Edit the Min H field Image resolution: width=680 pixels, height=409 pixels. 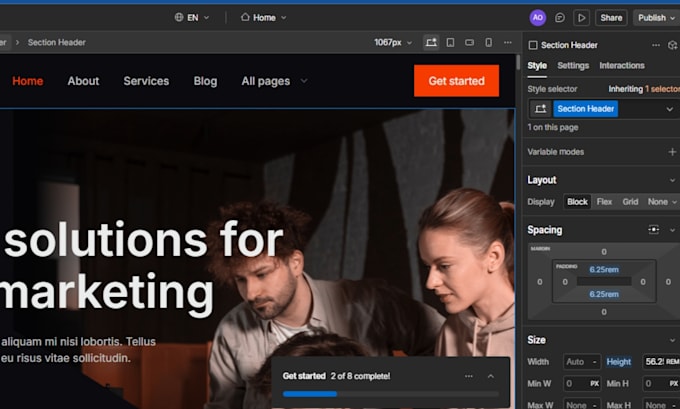(660, 383)
